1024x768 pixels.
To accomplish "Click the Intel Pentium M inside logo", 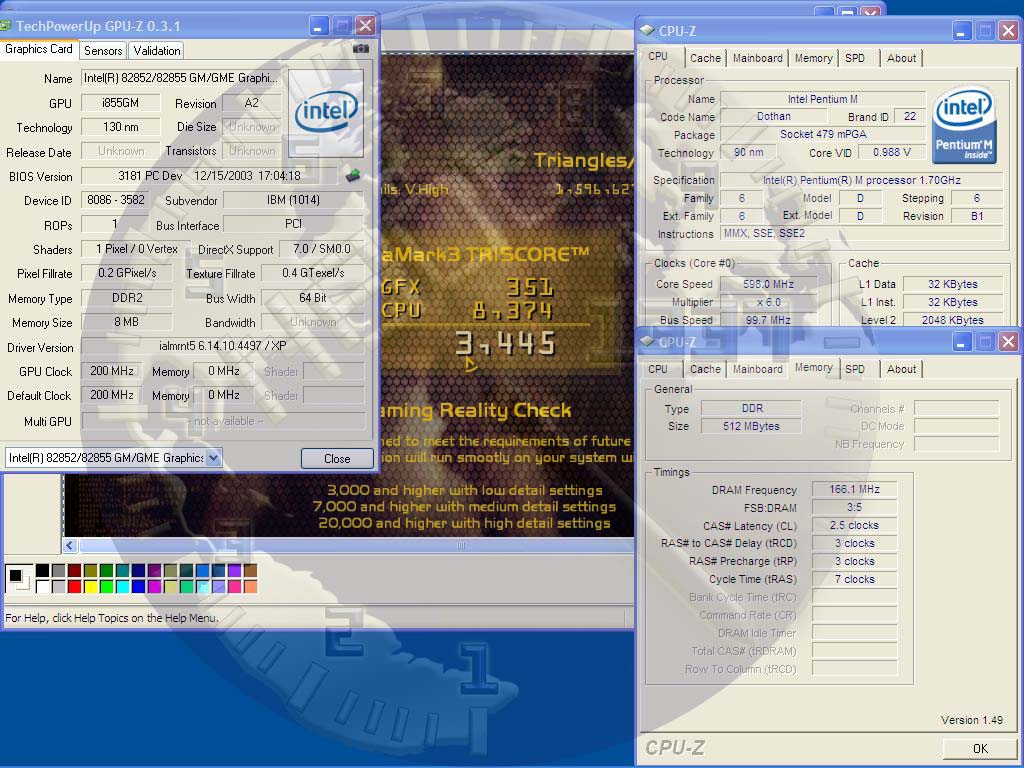I will coord(964,126).
